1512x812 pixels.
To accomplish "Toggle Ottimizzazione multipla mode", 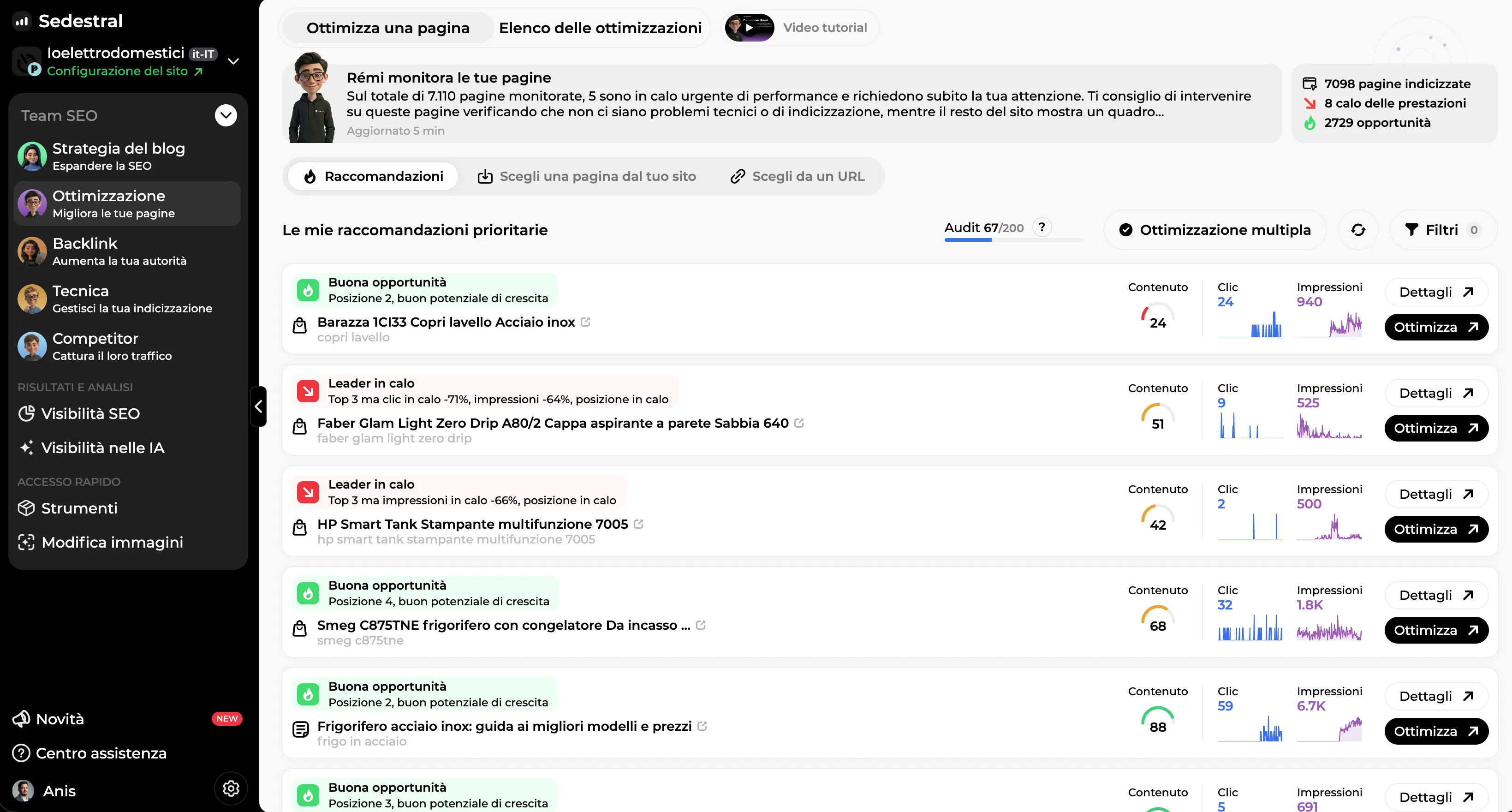I will (1215, 230).
